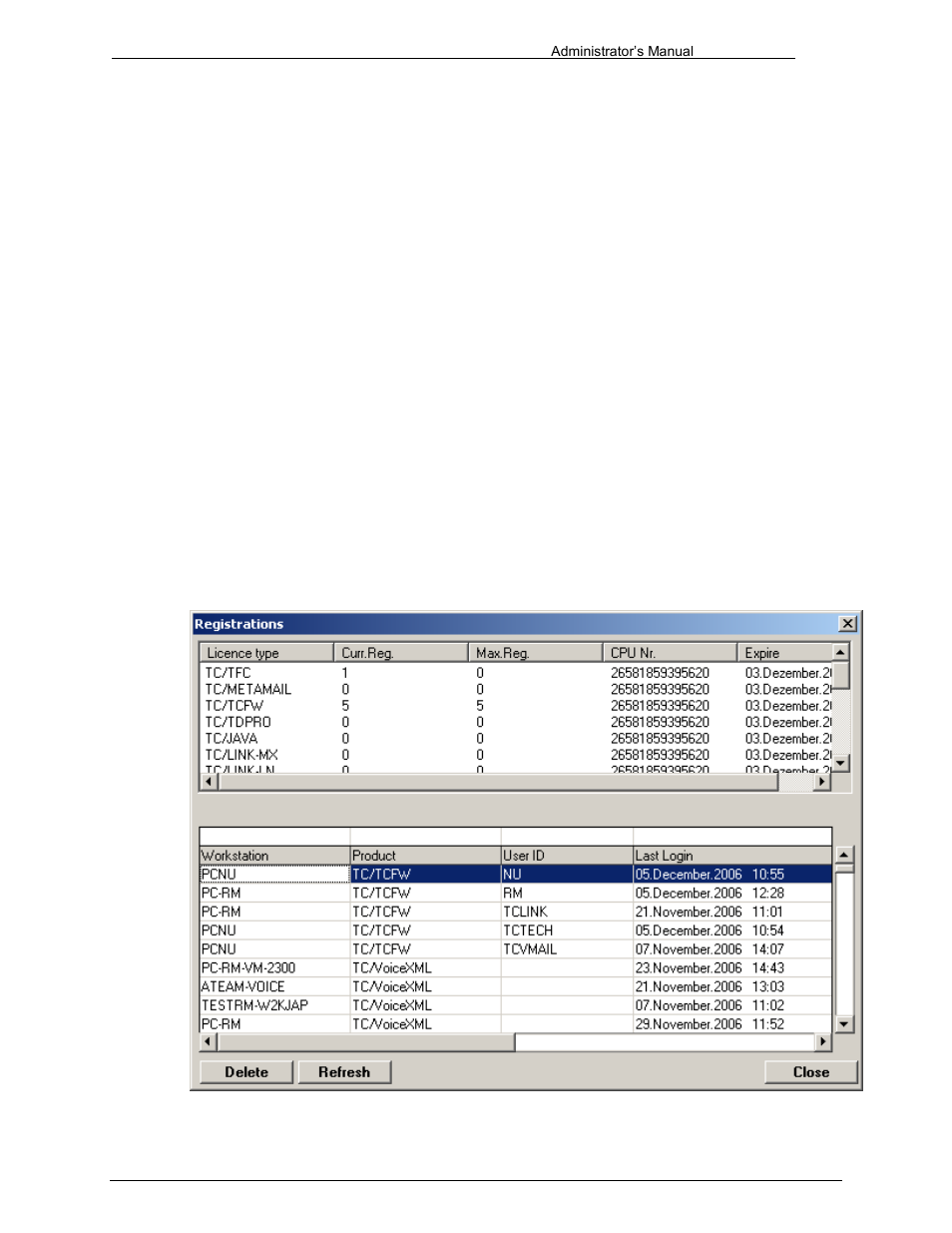This screenshot has width=952, height=1233.
Task: Select the ATEAM-VOICE workstation row
Action: (x=516, y=987)
